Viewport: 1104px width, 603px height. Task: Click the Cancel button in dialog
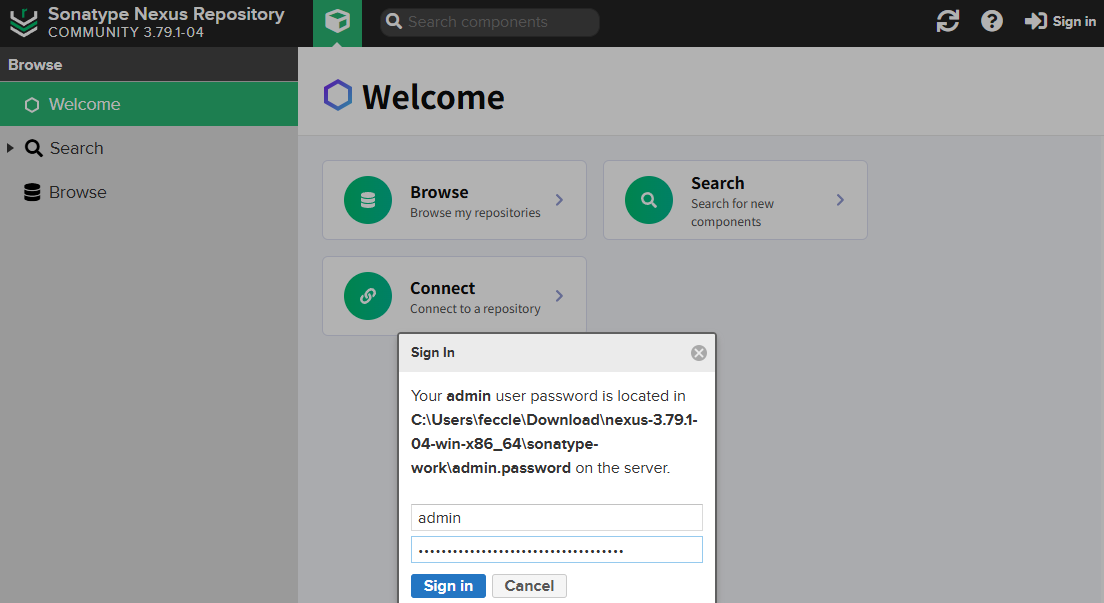(x=529, y=586)
